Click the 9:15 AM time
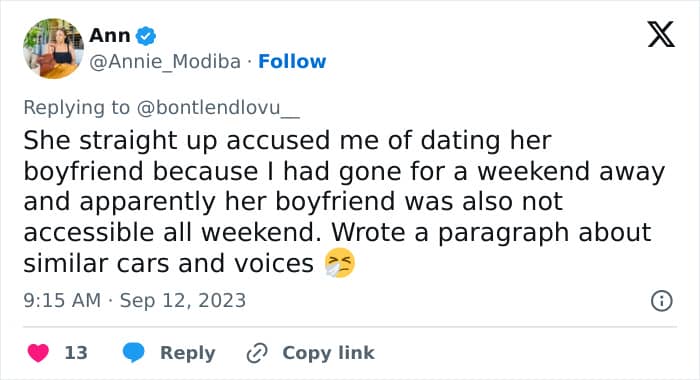The image size is (700, 380). point(62,300)
